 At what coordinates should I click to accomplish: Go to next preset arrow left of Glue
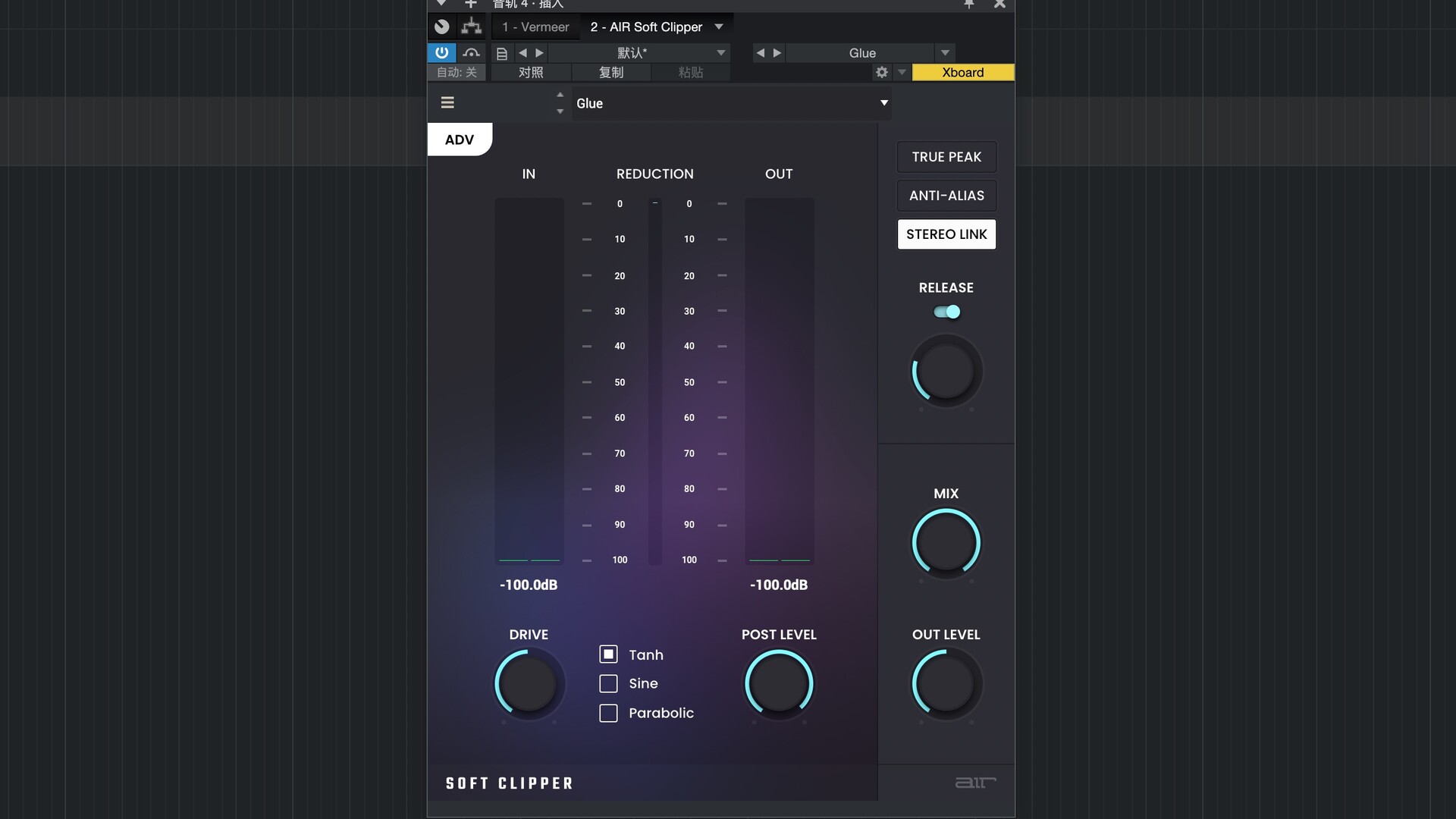click(777, 52)
